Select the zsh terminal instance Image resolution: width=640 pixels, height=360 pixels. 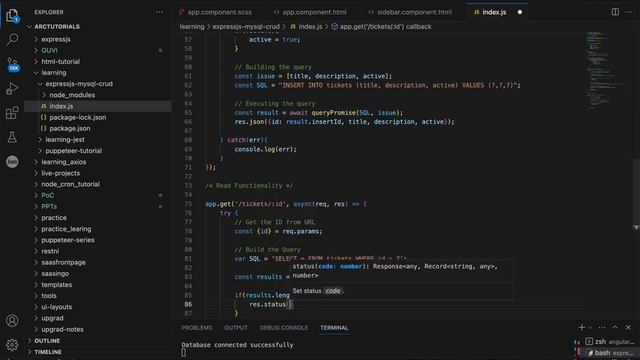[609, 342]
